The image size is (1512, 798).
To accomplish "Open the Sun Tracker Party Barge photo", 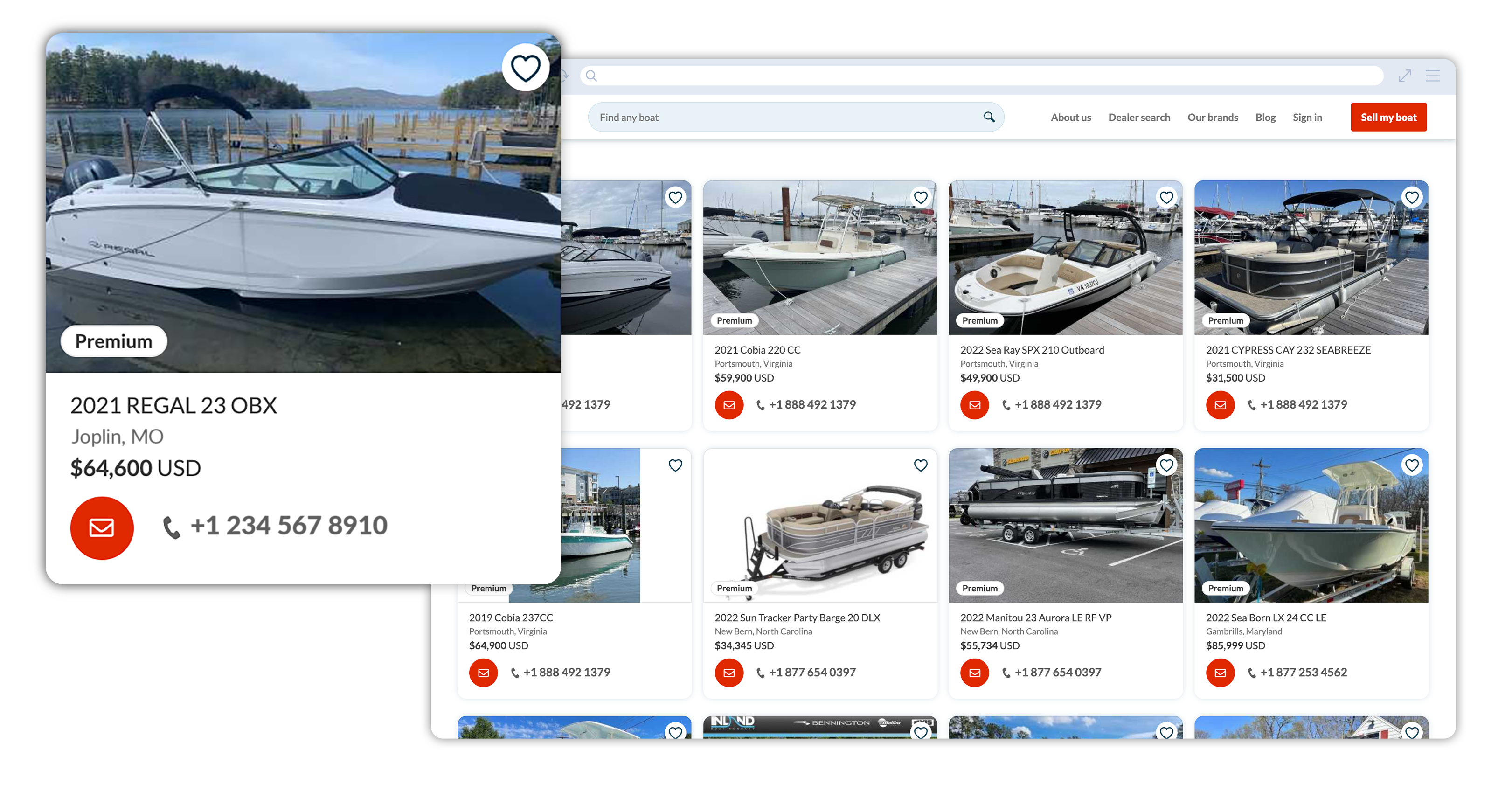I will (x=820, y=526).
